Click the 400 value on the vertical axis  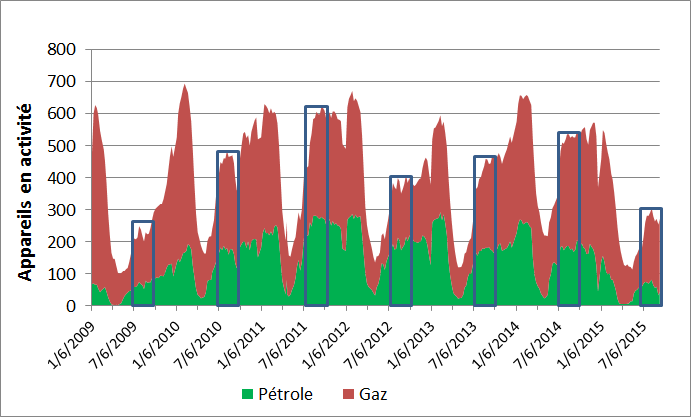tap(64, 177)
